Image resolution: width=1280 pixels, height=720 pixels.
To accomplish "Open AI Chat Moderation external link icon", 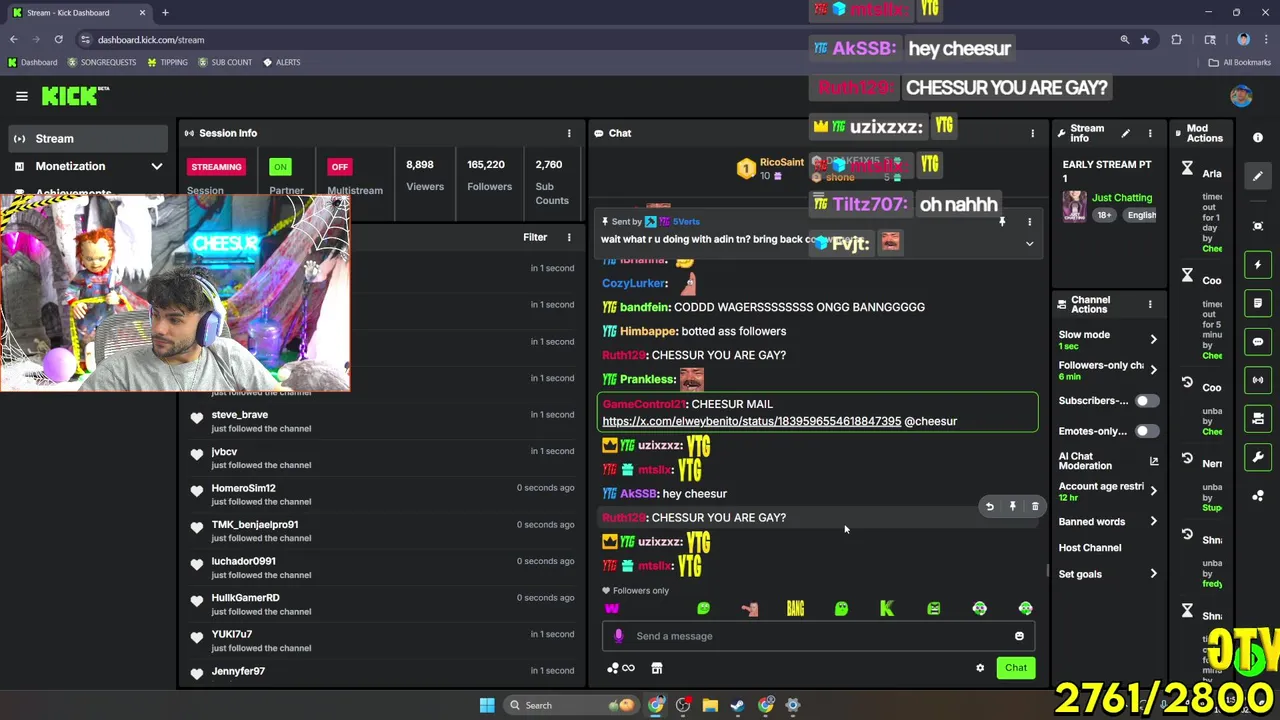I will pyautogui.click(x=1154, y=461).
